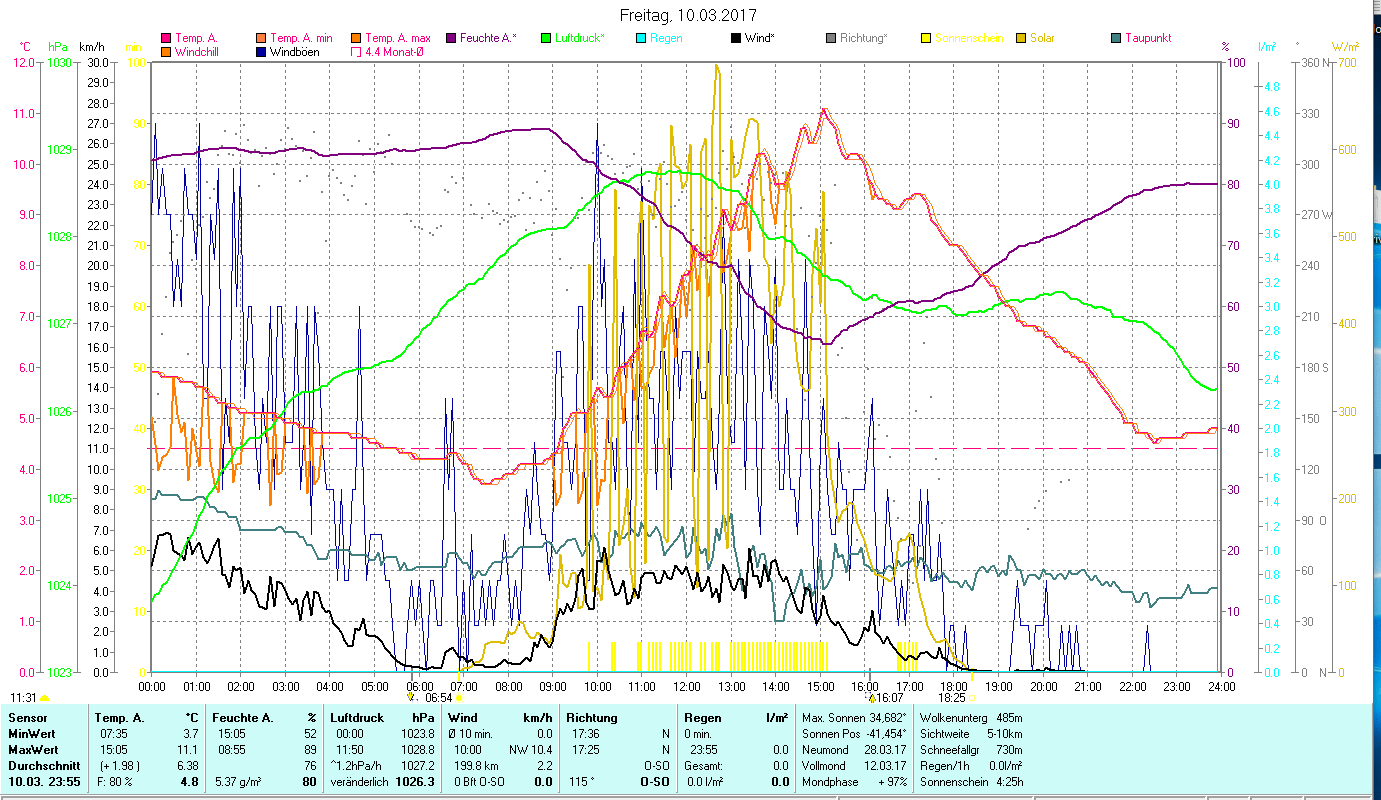Click the MinWert row label
This screenshot has height=800, width=1381.
pyautogui.click(x=33, y=734)
